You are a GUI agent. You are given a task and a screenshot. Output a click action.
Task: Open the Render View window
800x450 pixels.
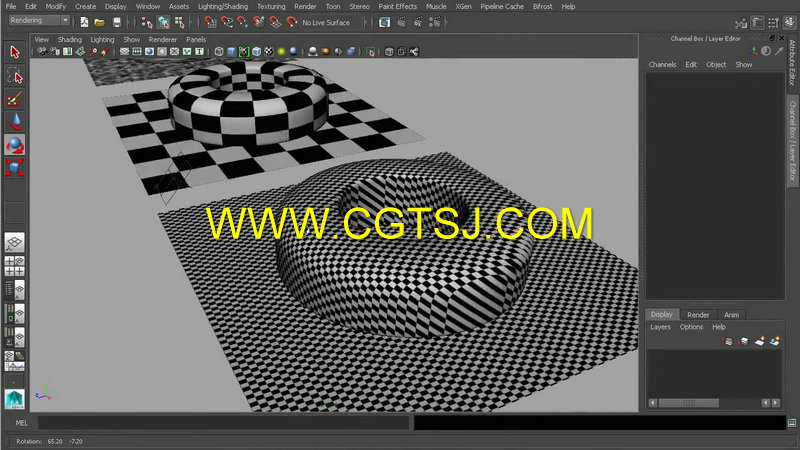click(x=384, y=22)
